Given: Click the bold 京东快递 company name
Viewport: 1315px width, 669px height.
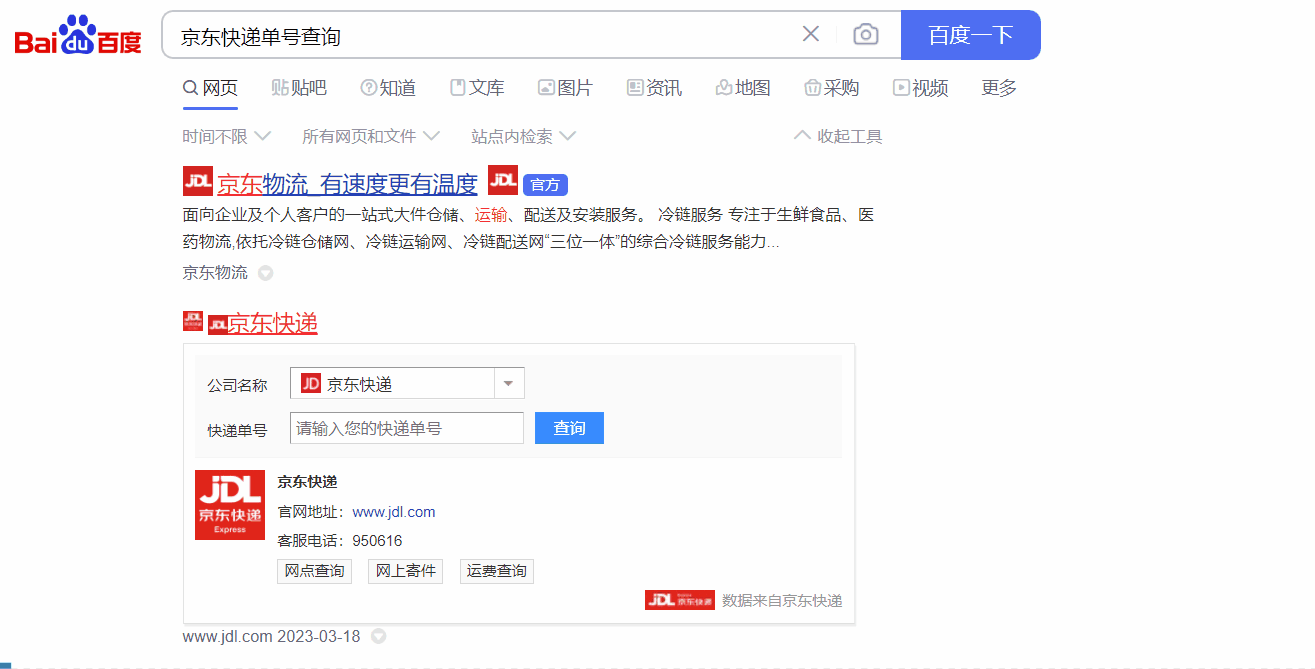Looking at the screenshot, I should click(x=307, y=482).
